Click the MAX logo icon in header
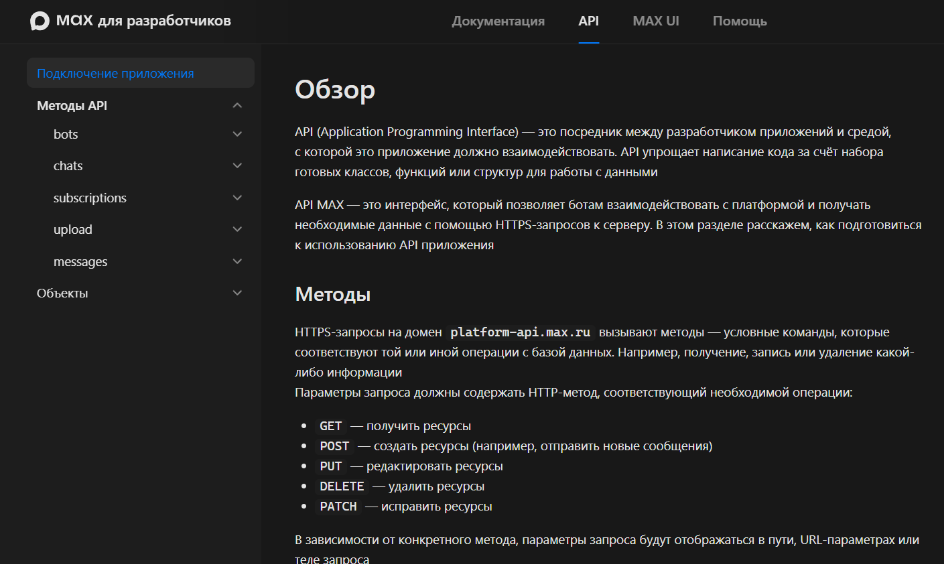944x564 pixels. point(40,21)
